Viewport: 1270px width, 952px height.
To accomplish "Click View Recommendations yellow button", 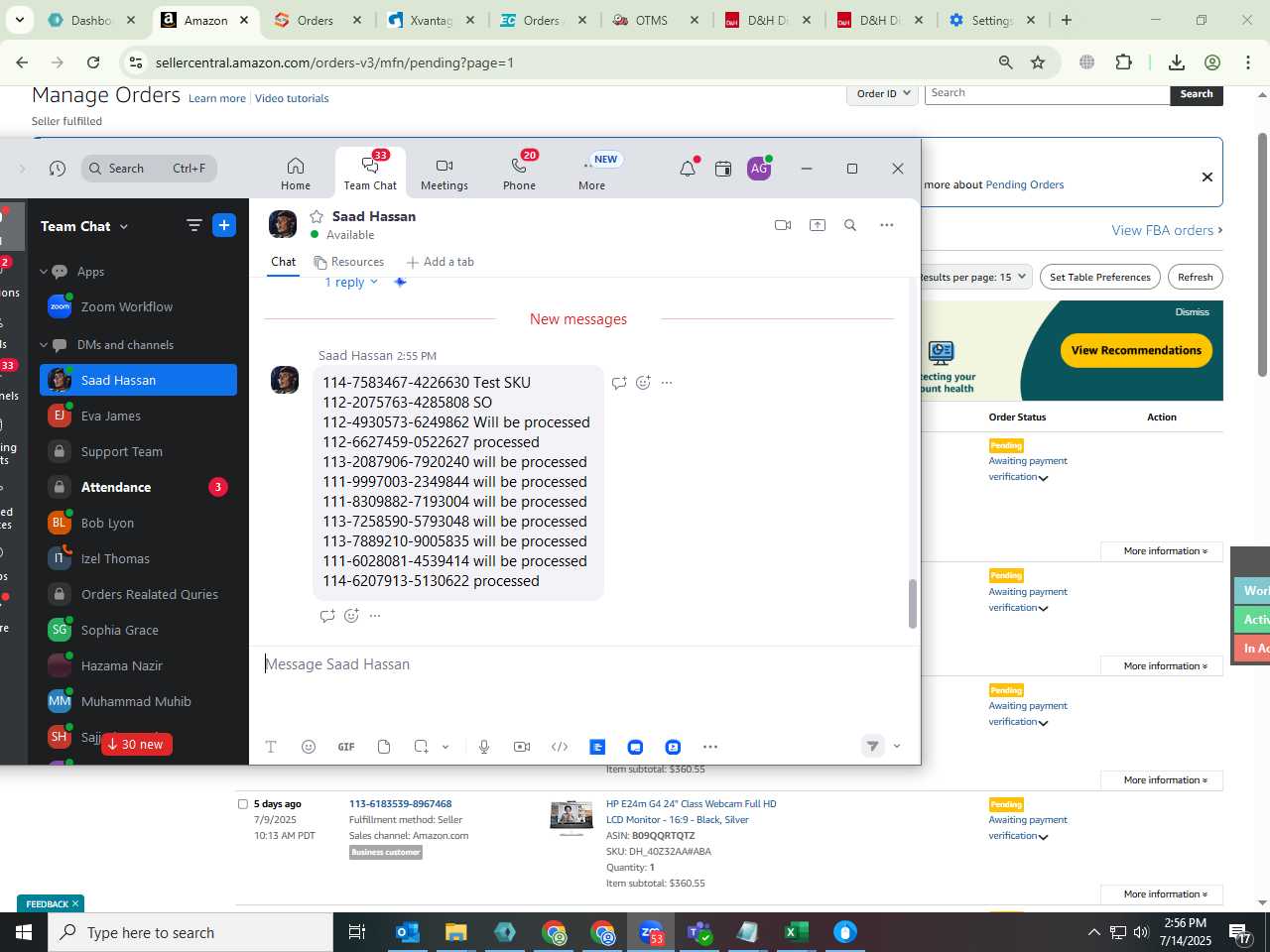I will click(x=1136, y=350).
